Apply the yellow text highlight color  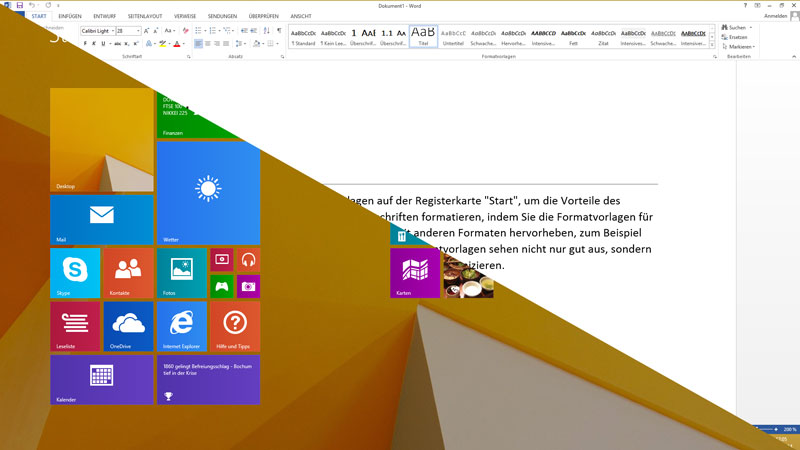(162, 44)
